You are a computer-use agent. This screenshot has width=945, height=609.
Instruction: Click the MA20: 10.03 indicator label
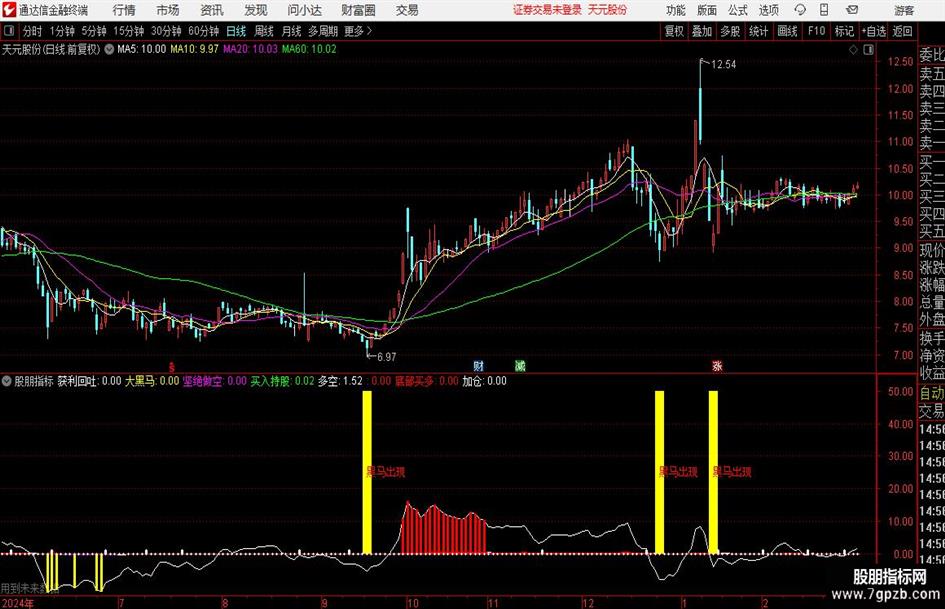(250, 49)
